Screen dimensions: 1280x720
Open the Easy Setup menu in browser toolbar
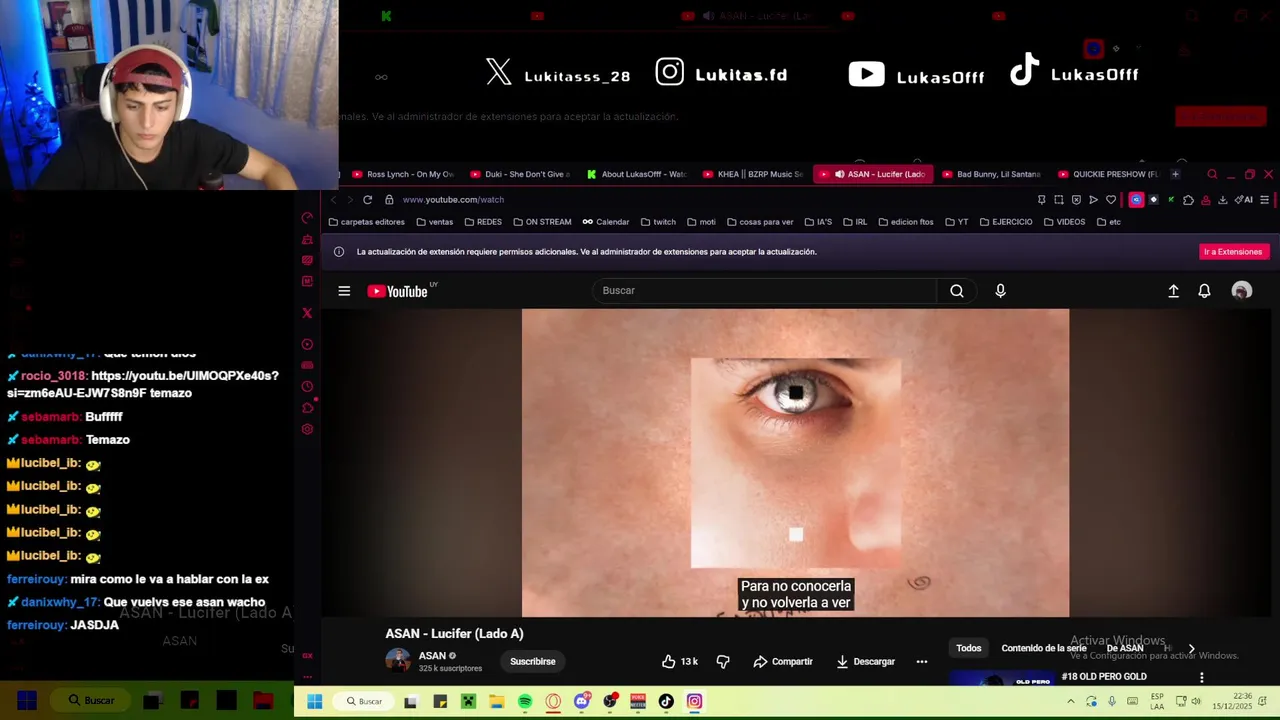pyautogui.click(x=1264, y=200)
